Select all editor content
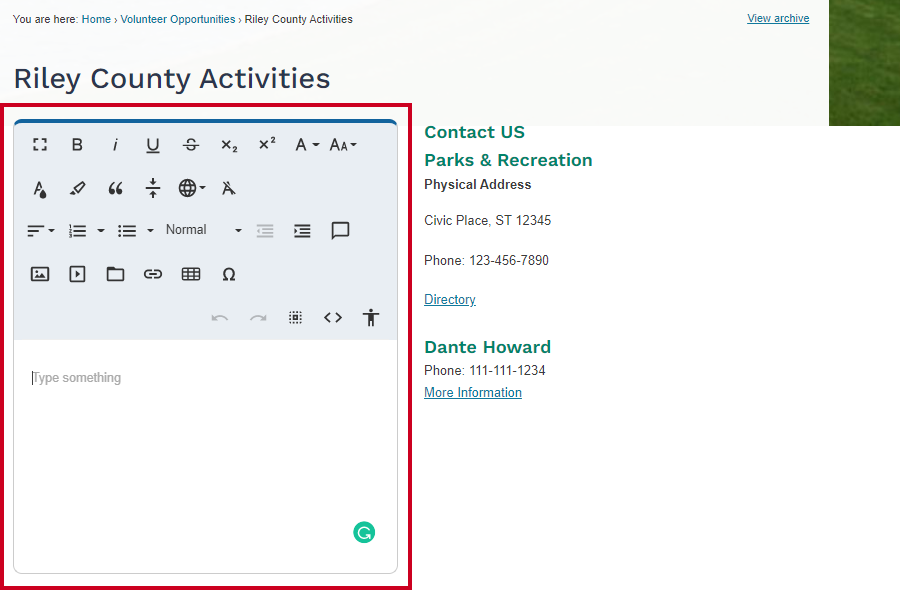This screenshot has width=900, height=597. (295, 317)
